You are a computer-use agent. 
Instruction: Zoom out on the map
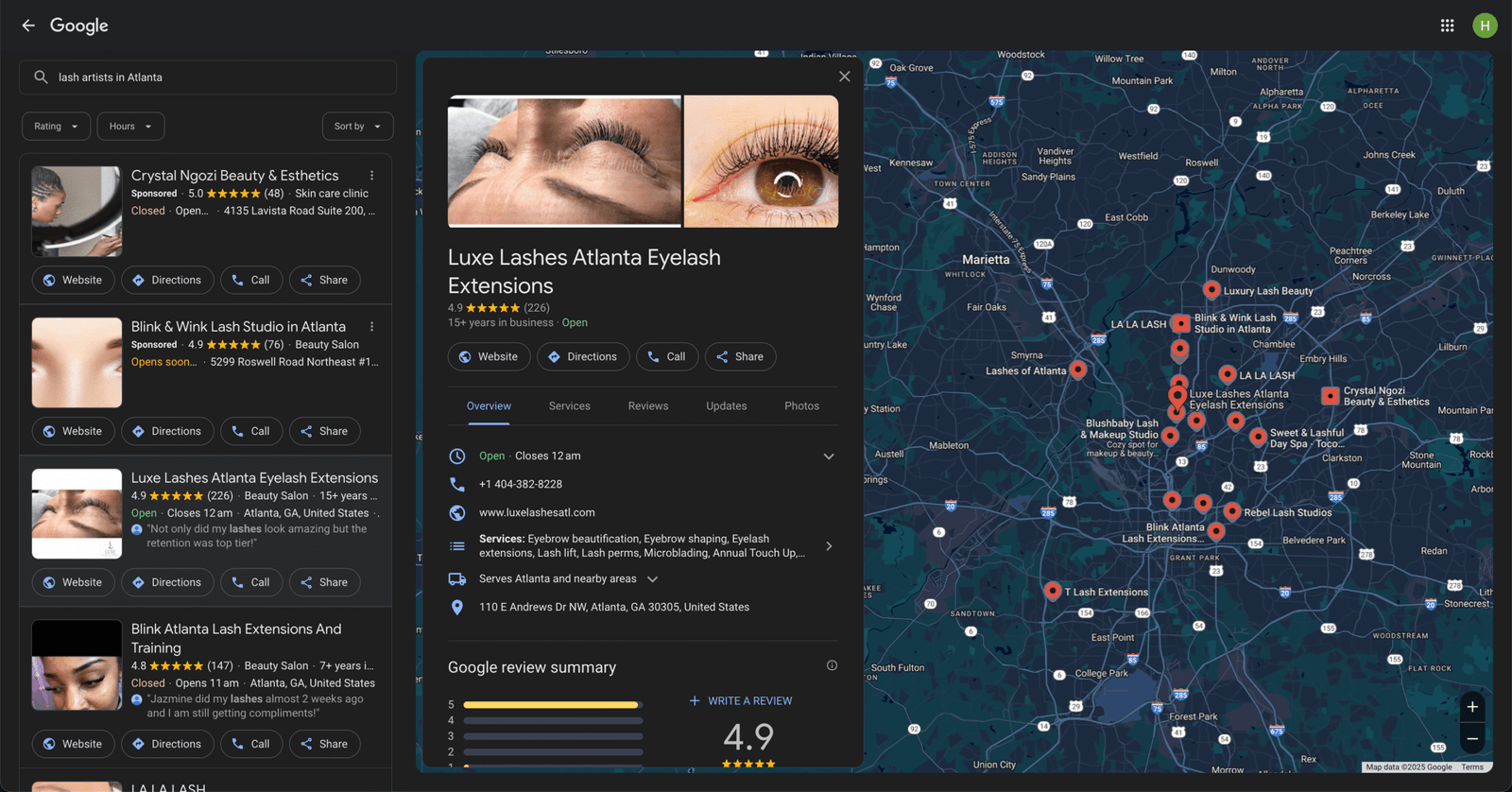pyautogui.click(x=1472, y=739)
